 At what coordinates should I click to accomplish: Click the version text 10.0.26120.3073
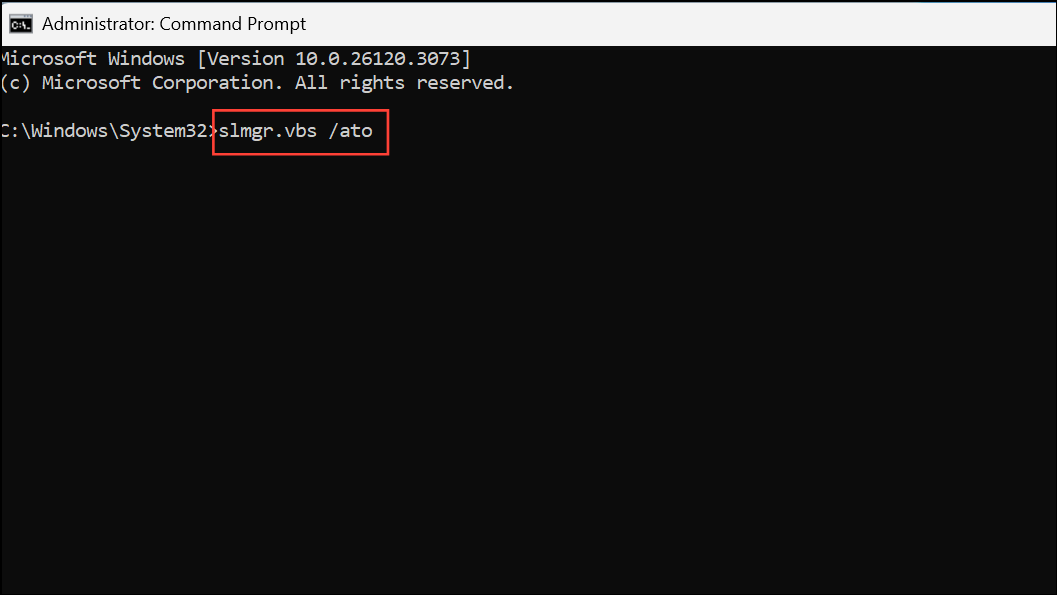[378, 58]
